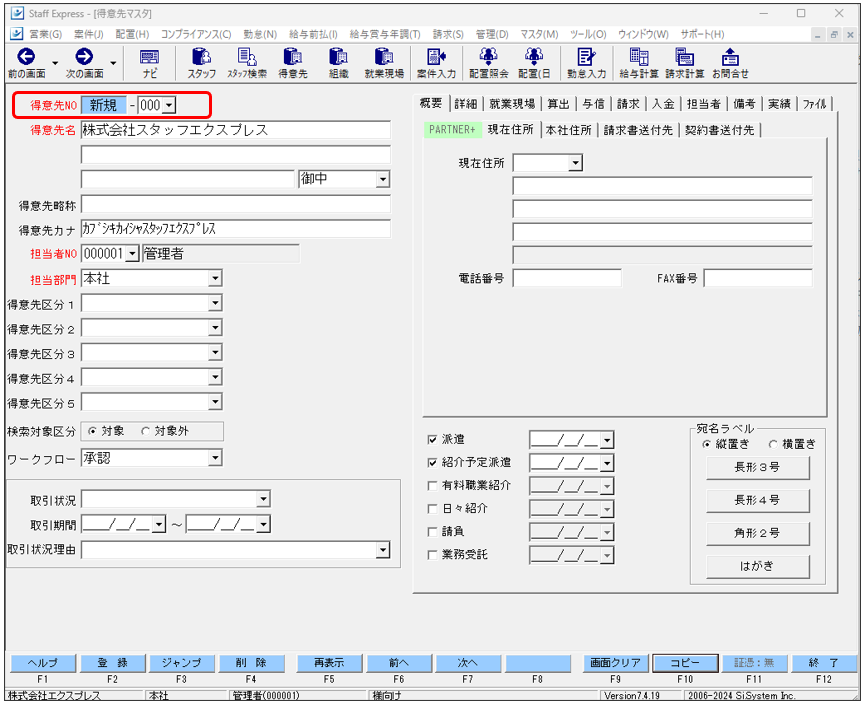Open the 取引状況理由 dropdown
Image resolution: width=864 pixels, height=706 pixels.
pyautogui.click(x=382, y=549)
